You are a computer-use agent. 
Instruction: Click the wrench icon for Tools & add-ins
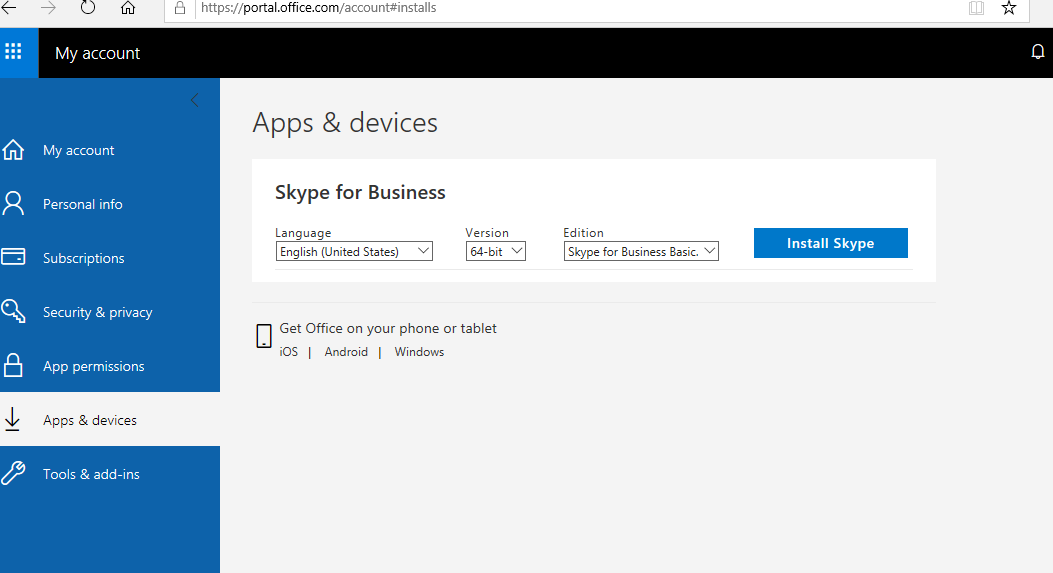13,473
